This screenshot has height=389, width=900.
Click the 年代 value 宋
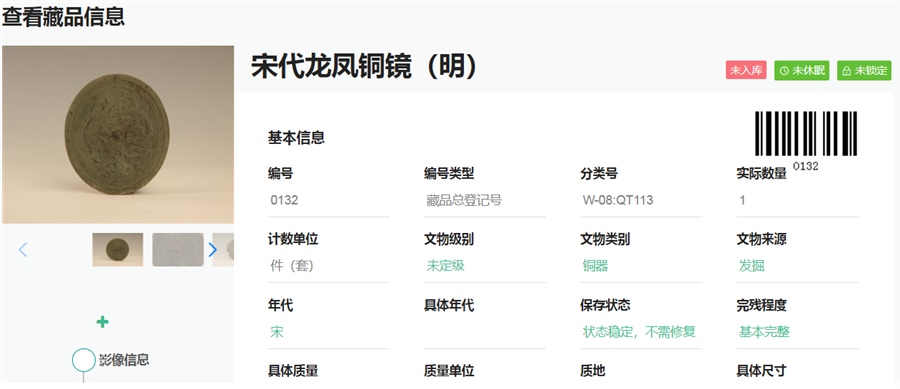pos(277,332)
